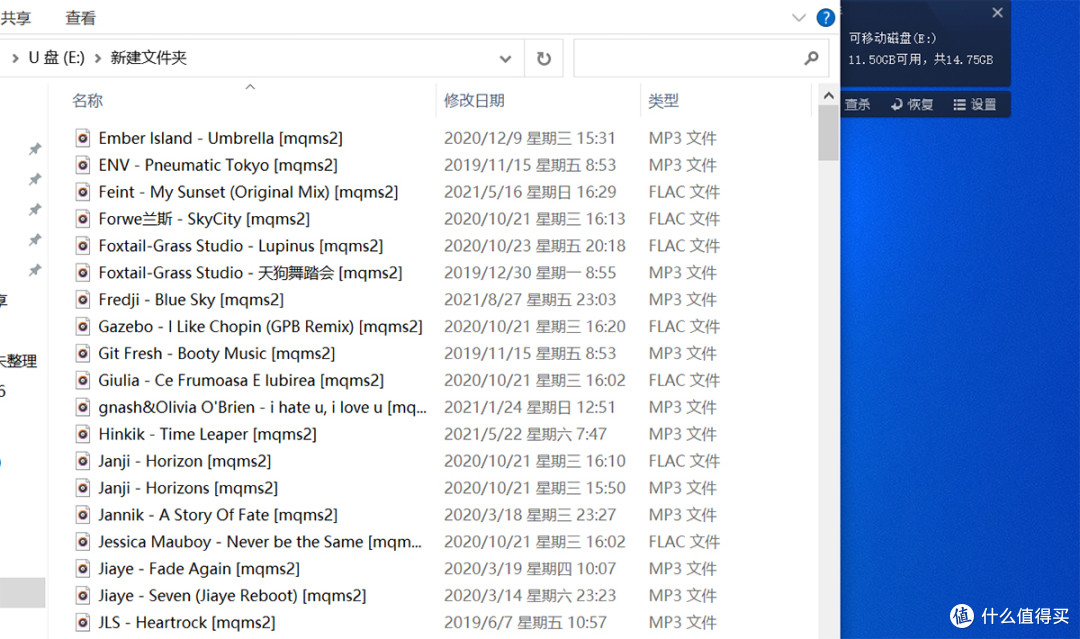Click 新建文件夹 in the breadcrumb path
Screen dimensions: 1080x639
[149, 58]
